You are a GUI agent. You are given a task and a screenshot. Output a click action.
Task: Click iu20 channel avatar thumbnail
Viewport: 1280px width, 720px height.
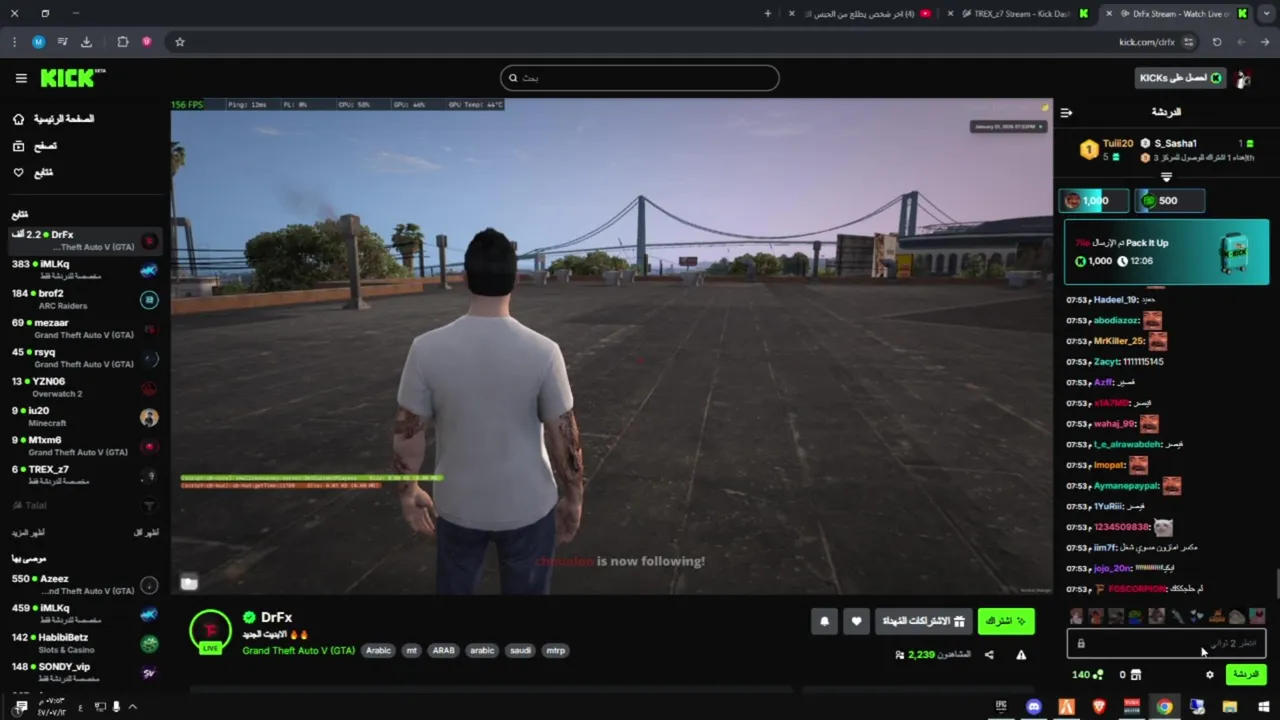[149, 417]
